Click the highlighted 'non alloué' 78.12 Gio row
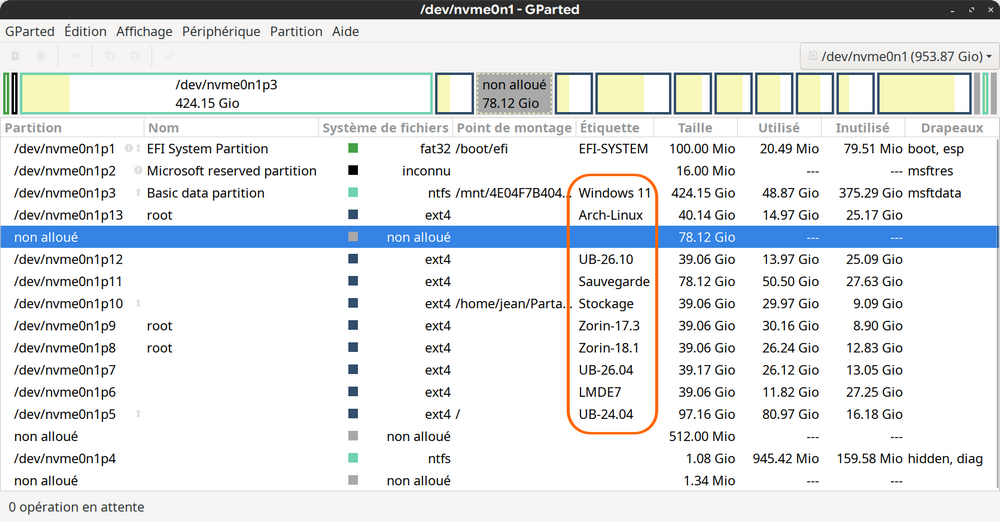Viewport: 1000px width, 522px height. (499, 237)
